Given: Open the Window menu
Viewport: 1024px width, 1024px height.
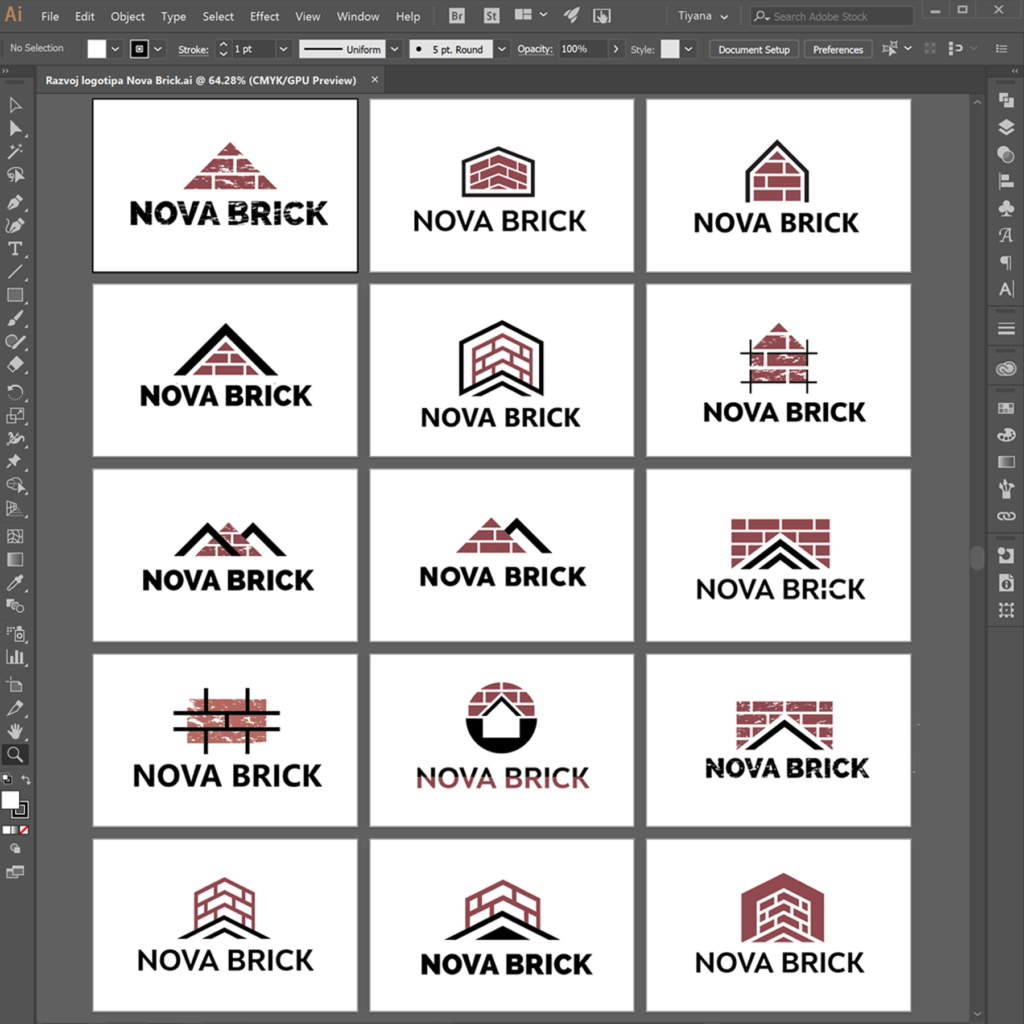Looking at the screenshot, I should pos(358,16).
